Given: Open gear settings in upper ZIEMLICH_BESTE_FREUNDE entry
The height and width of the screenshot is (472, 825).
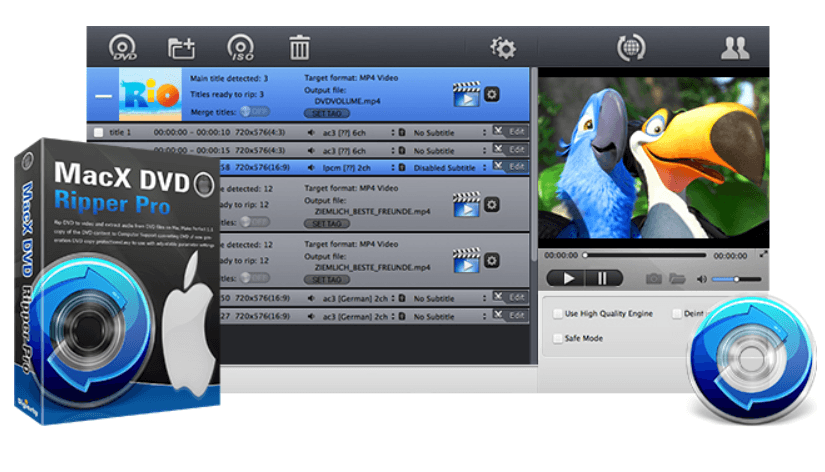Looking at the screenshot, I should (x=491, y=205).
